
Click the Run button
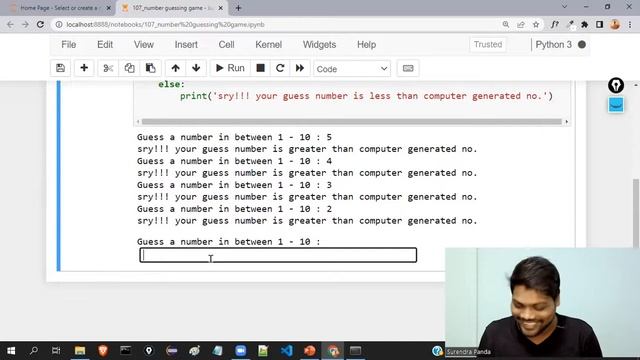[x=230, y=68]
